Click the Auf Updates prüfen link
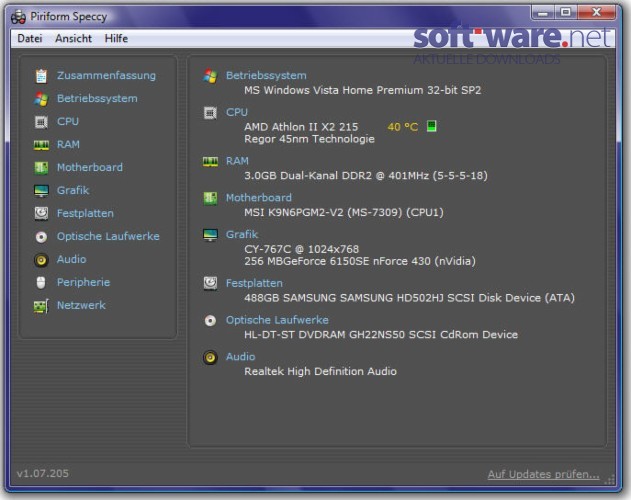This screenshot has width=631, height=500. point(543,474)
